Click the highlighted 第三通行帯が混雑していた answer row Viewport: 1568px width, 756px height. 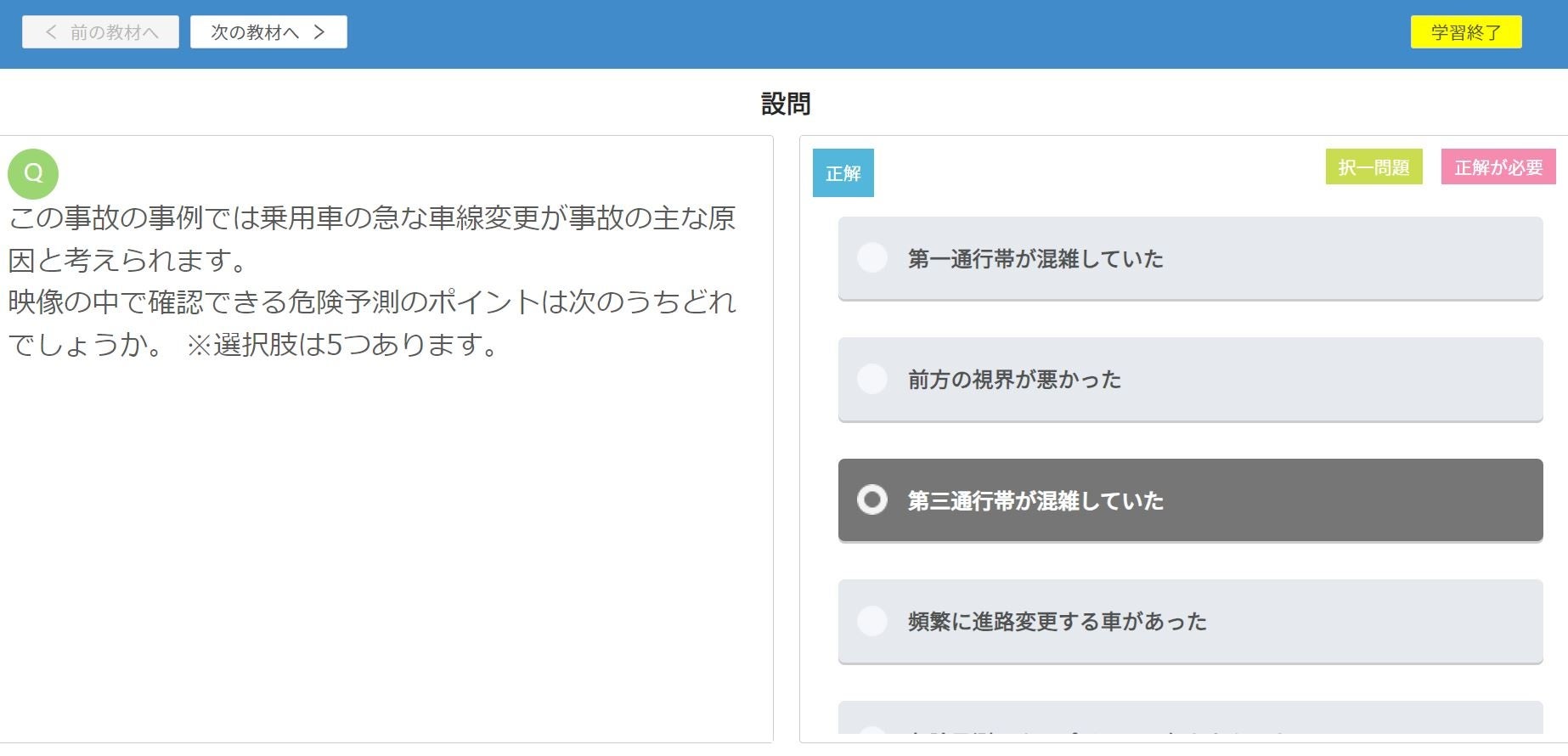click(x=1190, y=500)
